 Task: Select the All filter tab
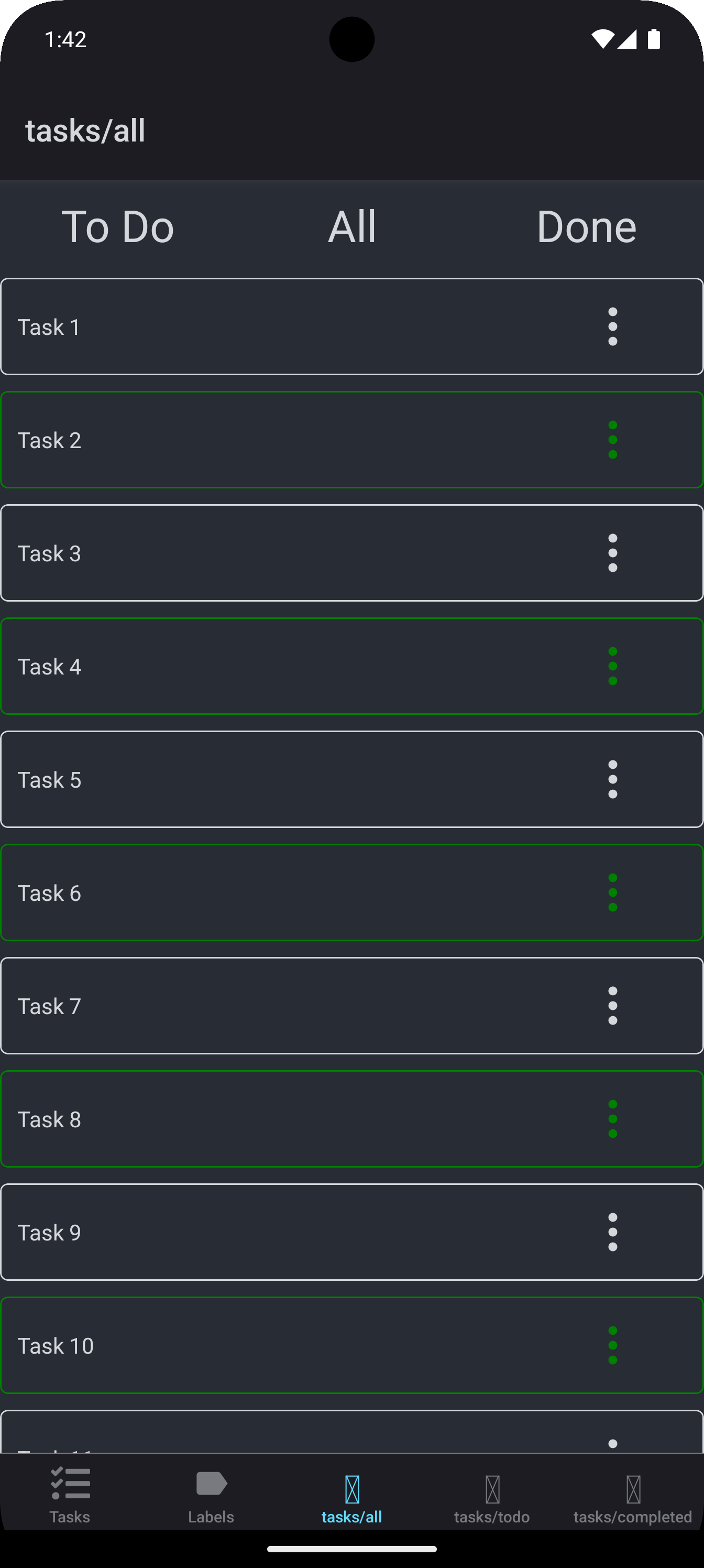tap(351, 226)
